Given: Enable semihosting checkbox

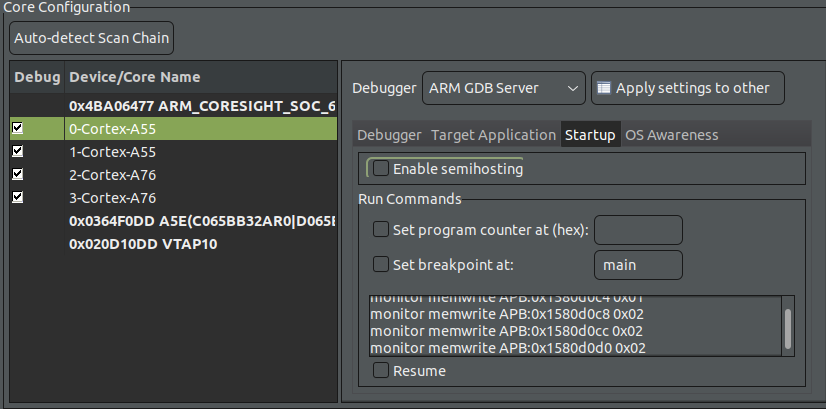Looking at the screenshot, I should point(381,169).
